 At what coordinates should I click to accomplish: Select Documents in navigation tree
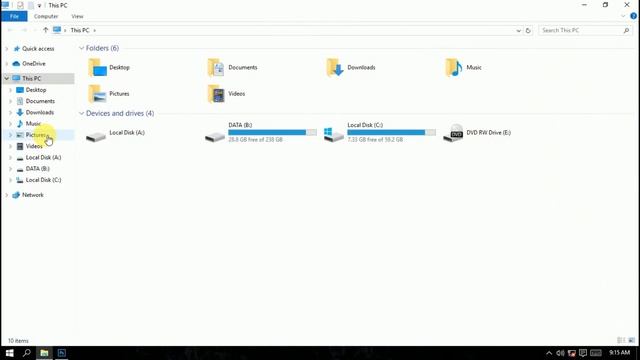click(40, 101)
